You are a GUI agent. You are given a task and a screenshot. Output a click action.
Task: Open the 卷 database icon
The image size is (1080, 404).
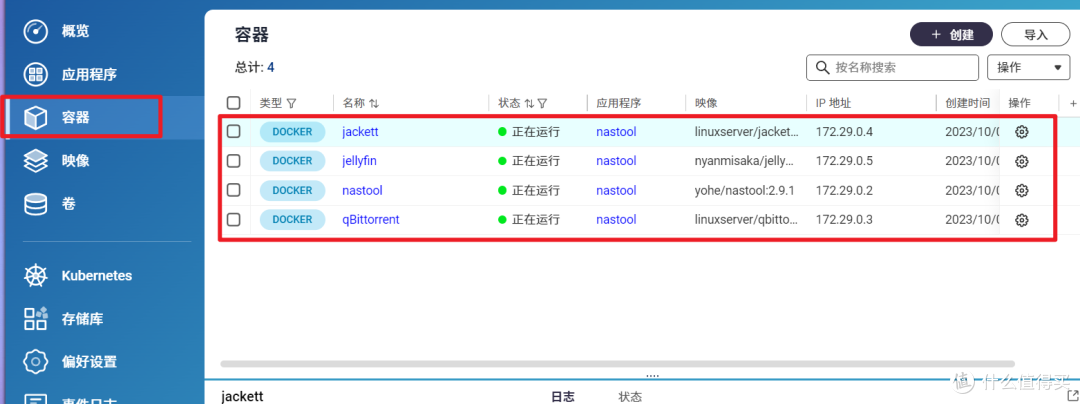pos(36,204)
